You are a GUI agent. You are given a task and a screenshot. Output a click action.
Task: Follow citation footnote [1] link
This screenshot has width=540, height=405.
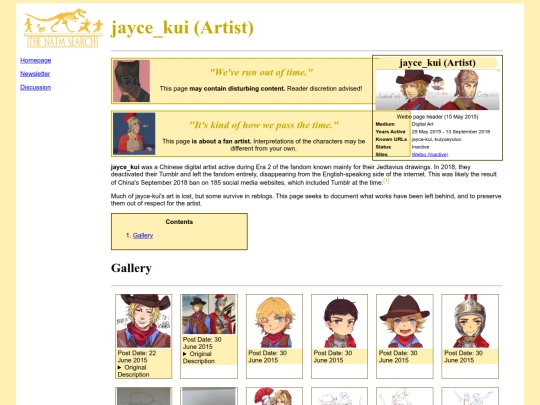pos(386,180)
